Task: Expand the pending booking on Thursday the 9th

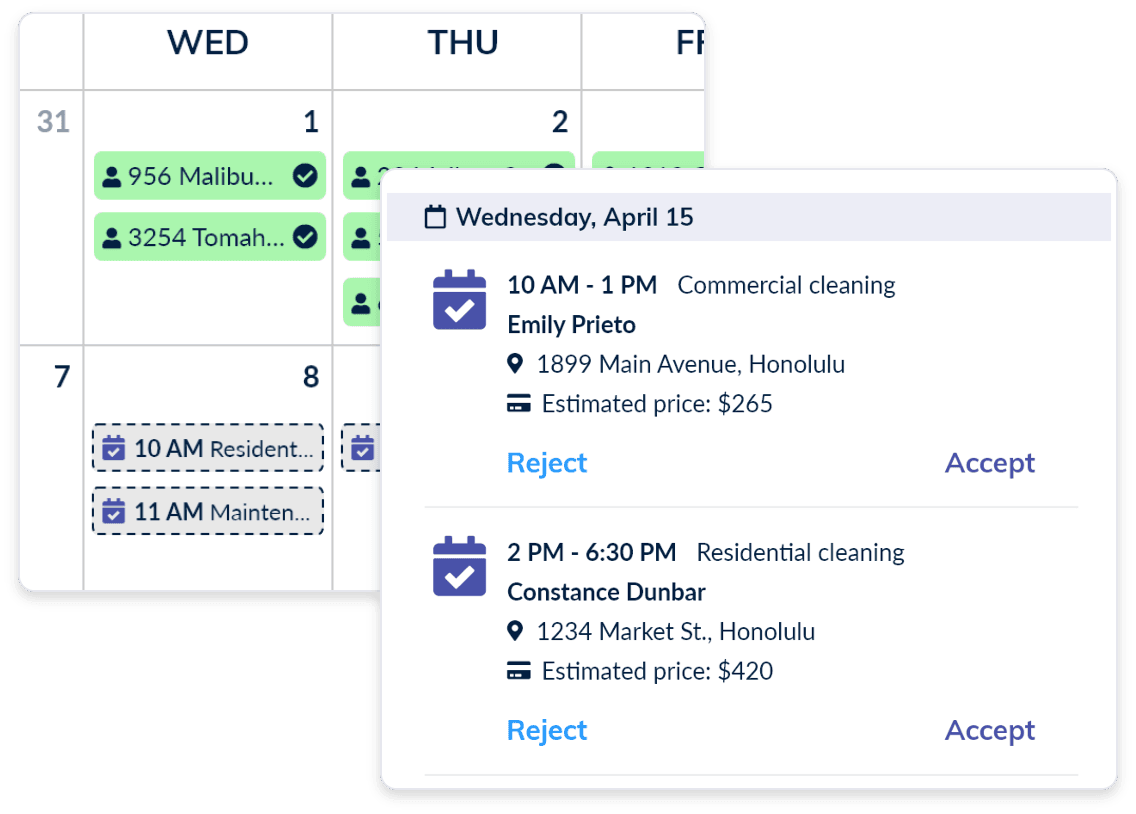Action: click(362, 449)
